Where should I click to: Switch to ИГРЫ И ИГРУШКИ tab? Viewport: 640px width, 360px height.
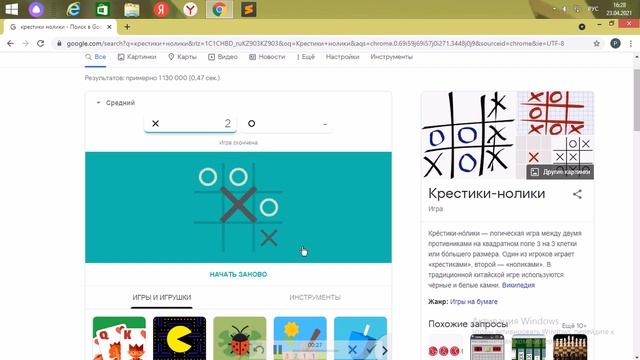(162, 298)
